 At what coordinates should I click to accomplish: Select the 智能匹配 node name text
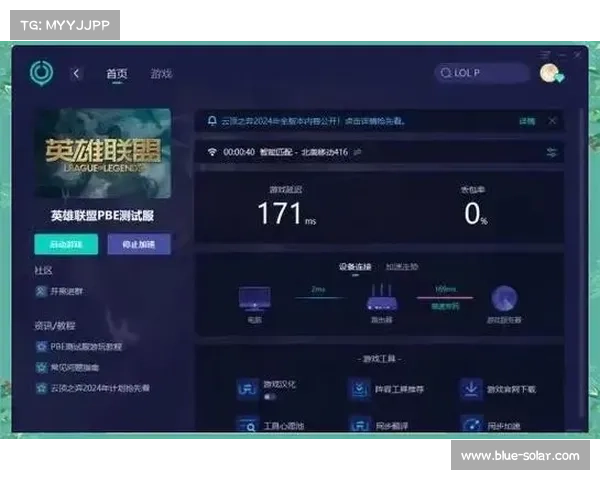pos(304,152)
